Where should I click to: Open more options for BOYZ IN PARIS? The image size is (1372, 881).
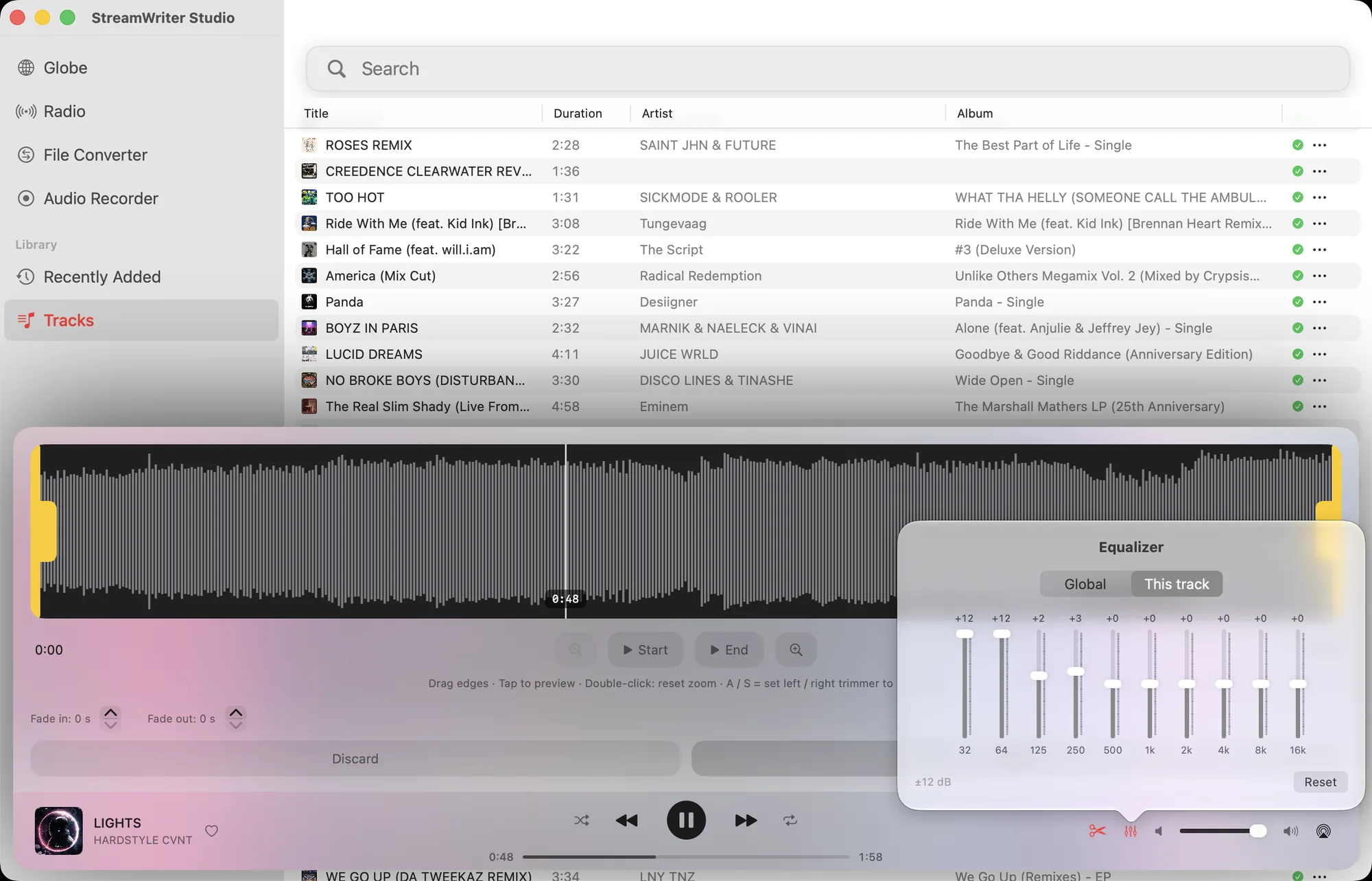[x=1319, y=328]
